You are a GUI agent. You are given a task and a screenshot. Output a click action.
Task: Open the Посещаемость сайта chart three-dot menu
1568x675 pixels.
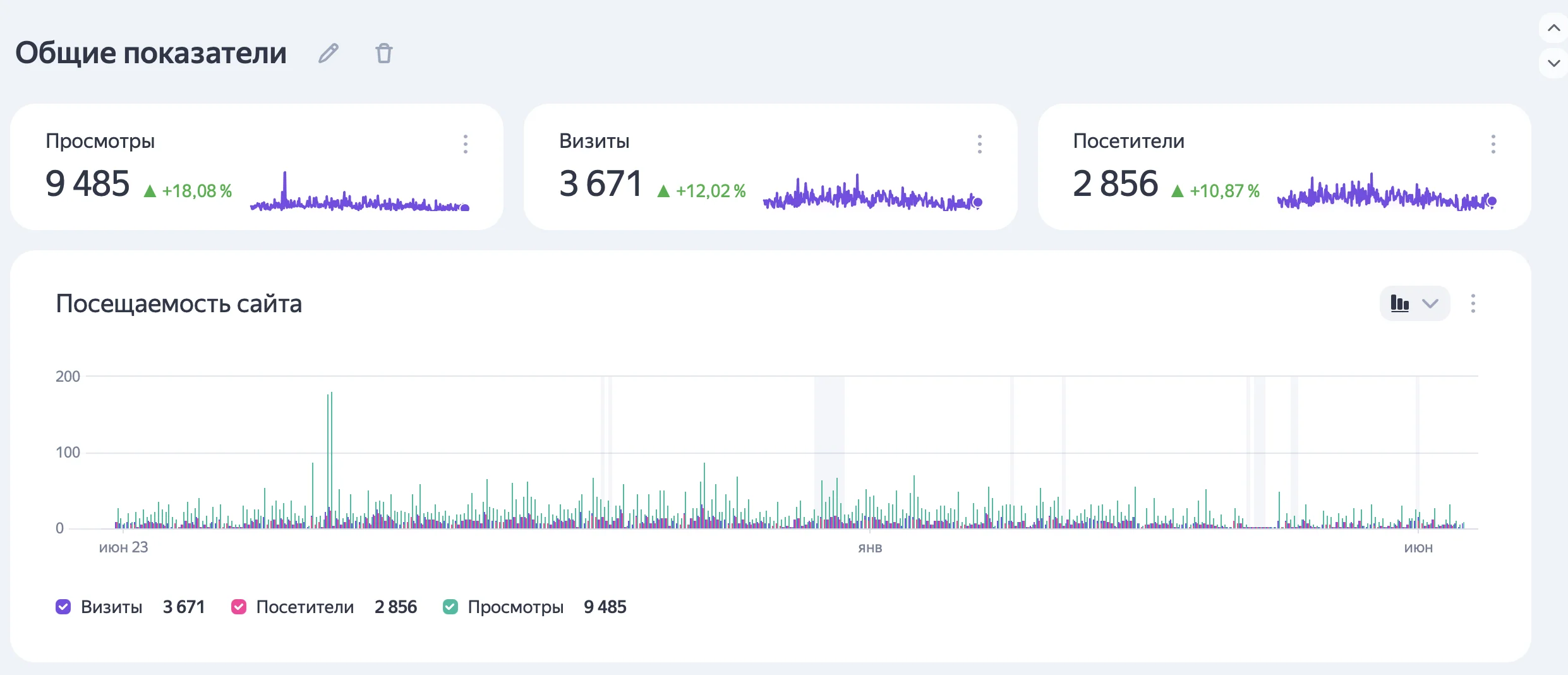coord(1473,303)
